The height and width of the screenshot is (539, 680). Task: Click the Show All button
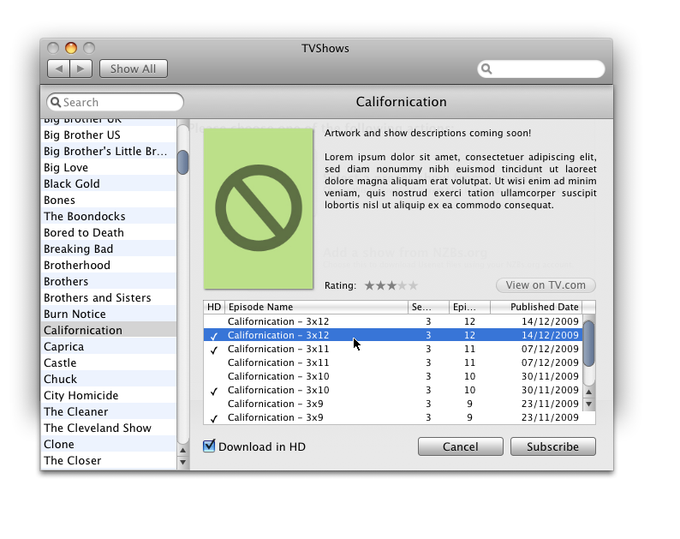[133, 69]
